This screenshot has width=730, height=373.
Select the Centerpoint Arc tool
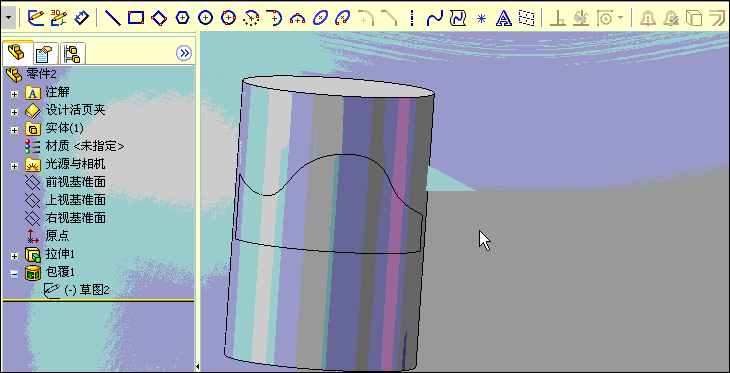251,18
